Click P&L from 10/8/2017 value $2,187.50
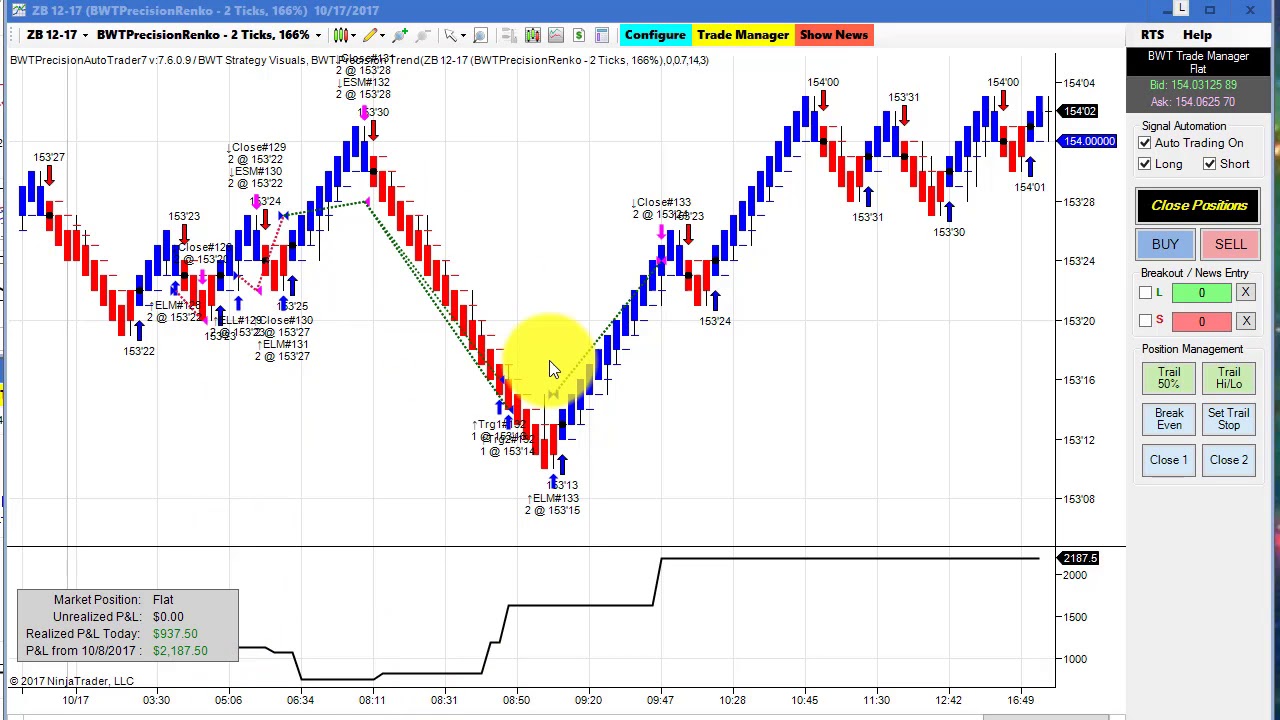 point(180,651)
